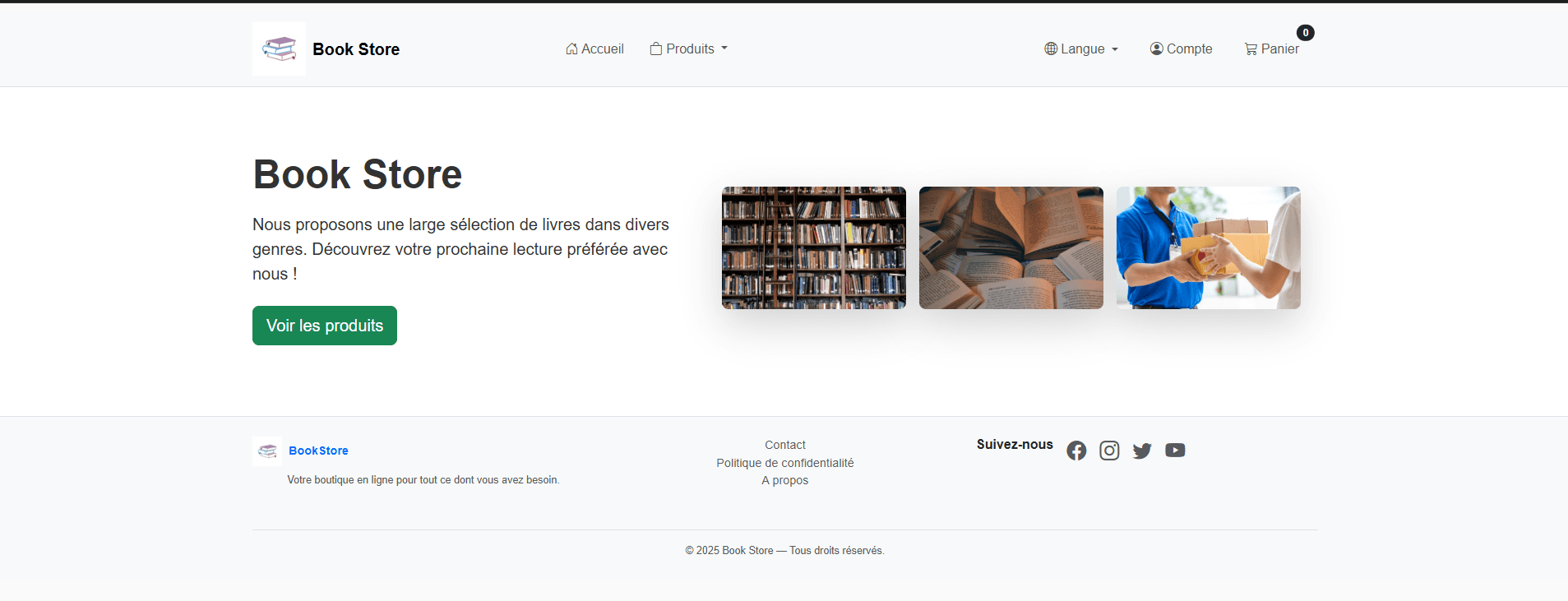Click the cart count badge

click(x=1305, y=33)
